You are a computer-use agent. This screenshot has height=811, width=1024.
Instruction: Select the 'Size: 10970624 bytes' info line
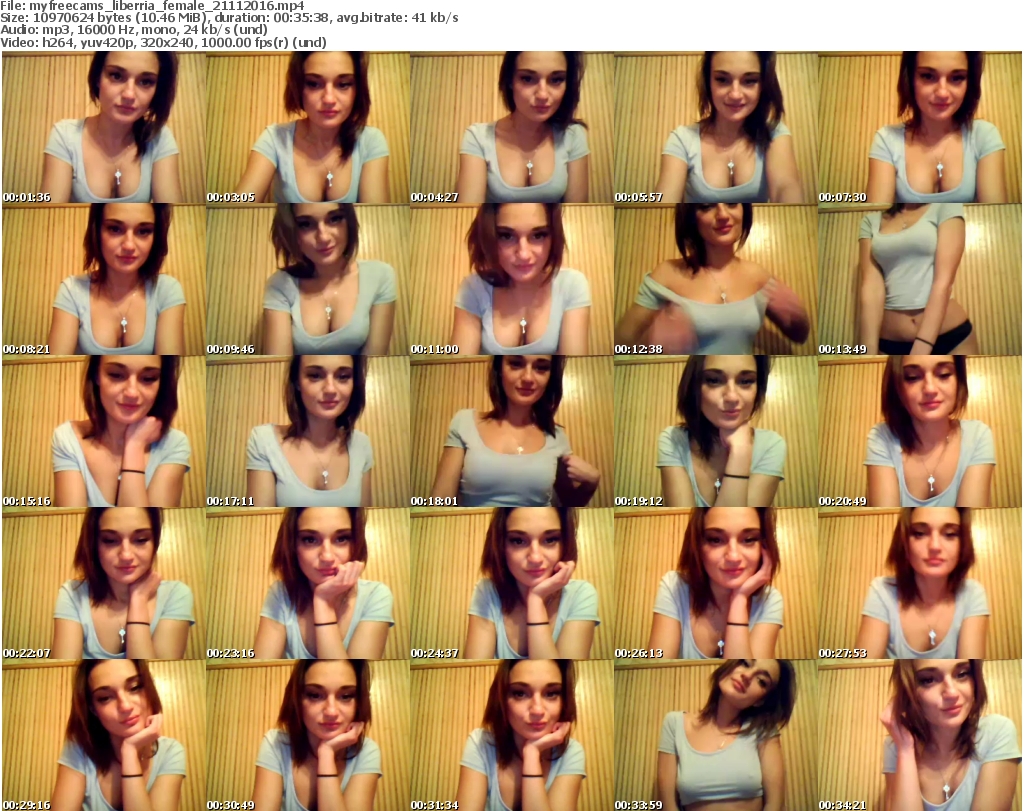point(229,18)
